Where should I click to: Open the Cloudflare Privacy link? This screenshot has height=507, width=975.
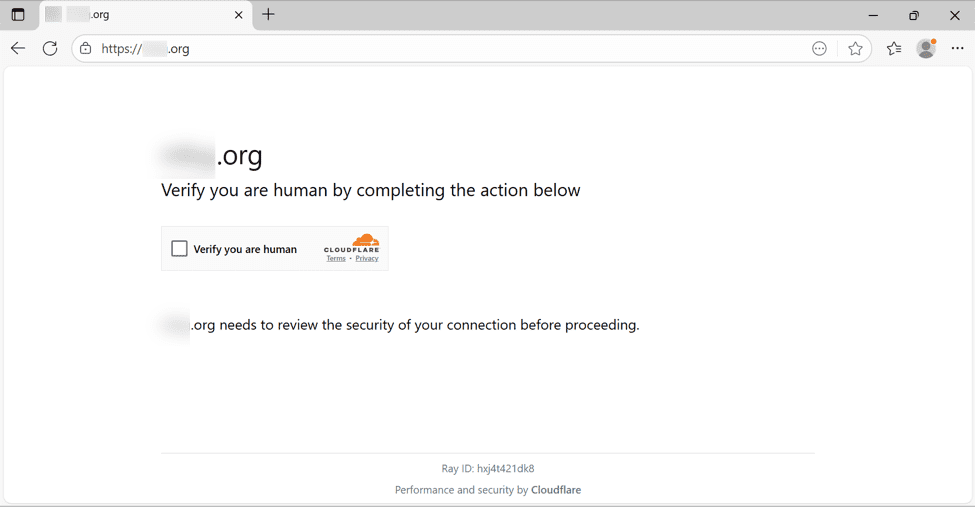pos(367,259)
